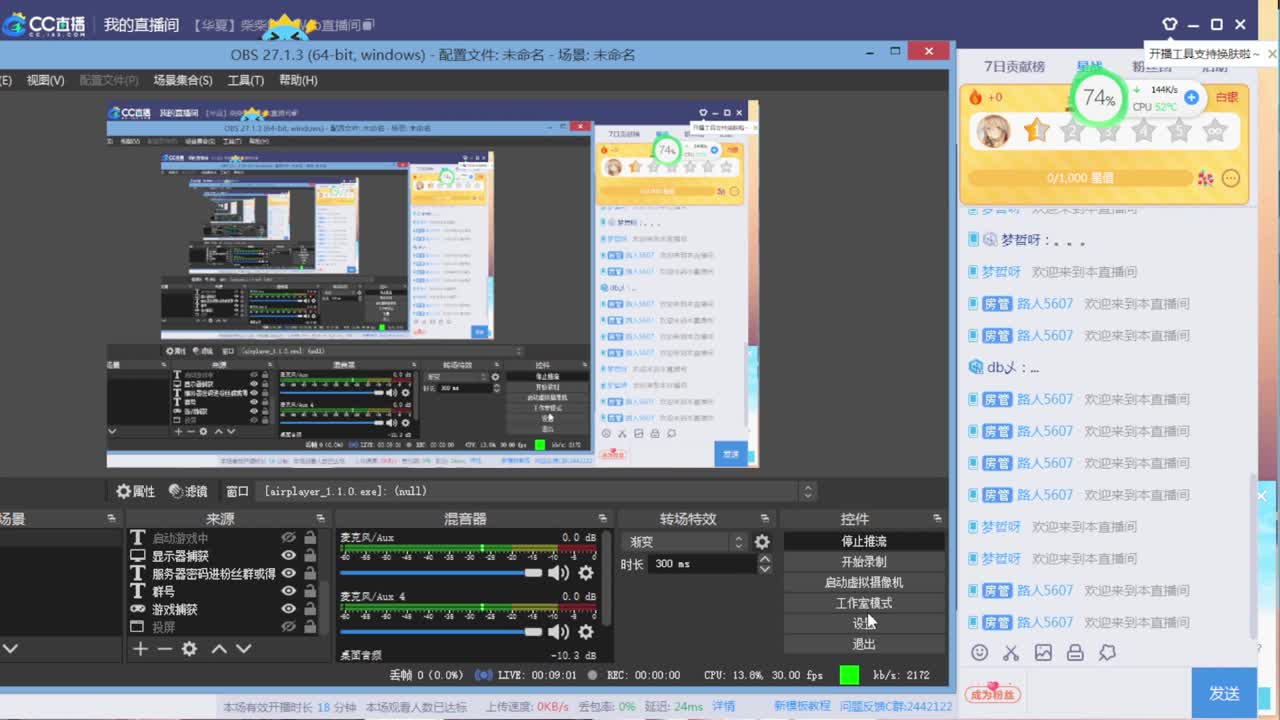Click the scissors screenshot icon in chat

click(1011, 652)
